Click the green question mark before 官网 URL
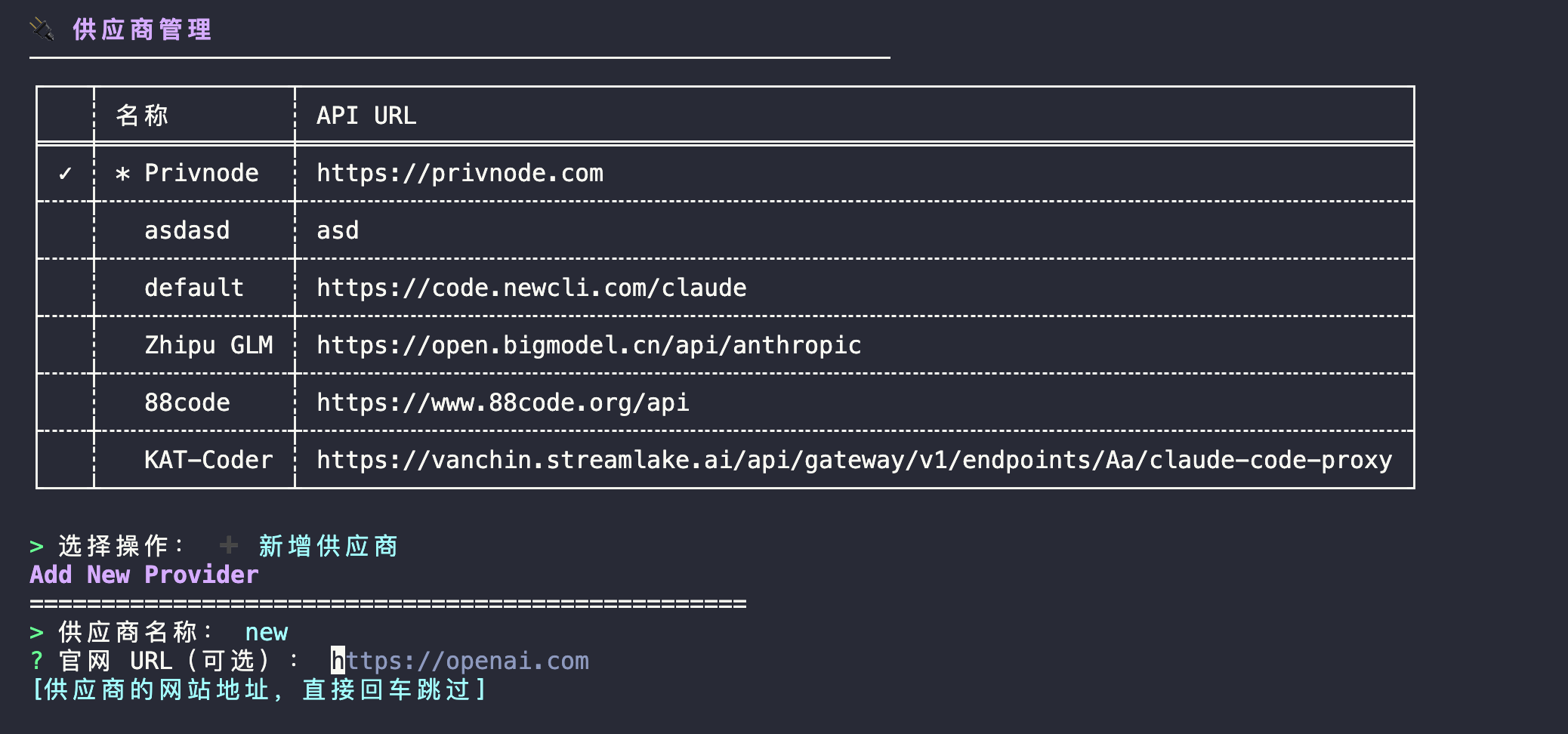 tap(36, 661)
